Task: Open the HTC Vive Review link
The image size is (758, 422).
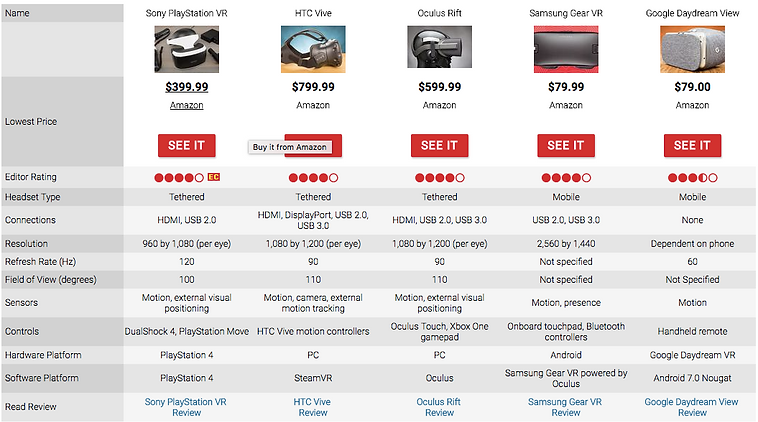Action: tap(313, 407)
